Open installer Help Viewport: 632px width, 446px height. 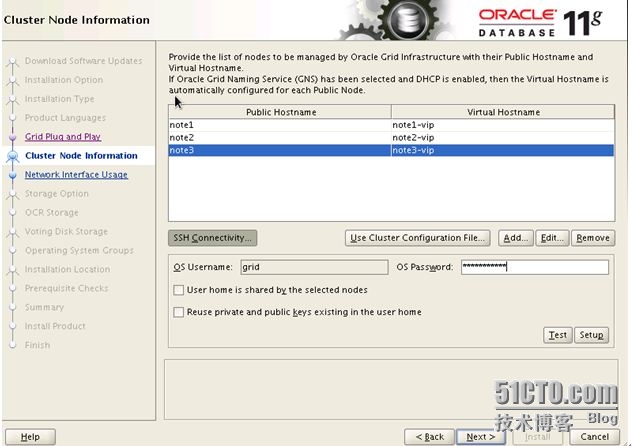(30, 437)
